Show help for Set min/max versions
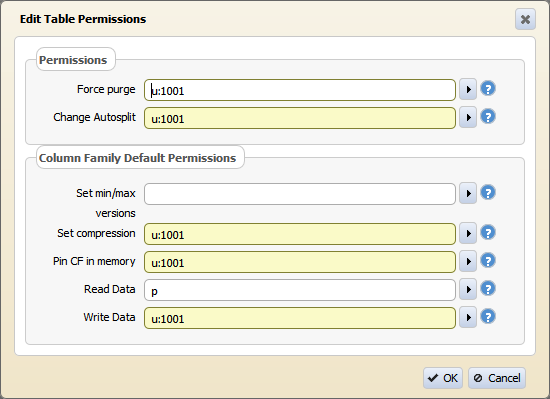Image resolution: width=550 pixels, height=399 pixels. 488,192
